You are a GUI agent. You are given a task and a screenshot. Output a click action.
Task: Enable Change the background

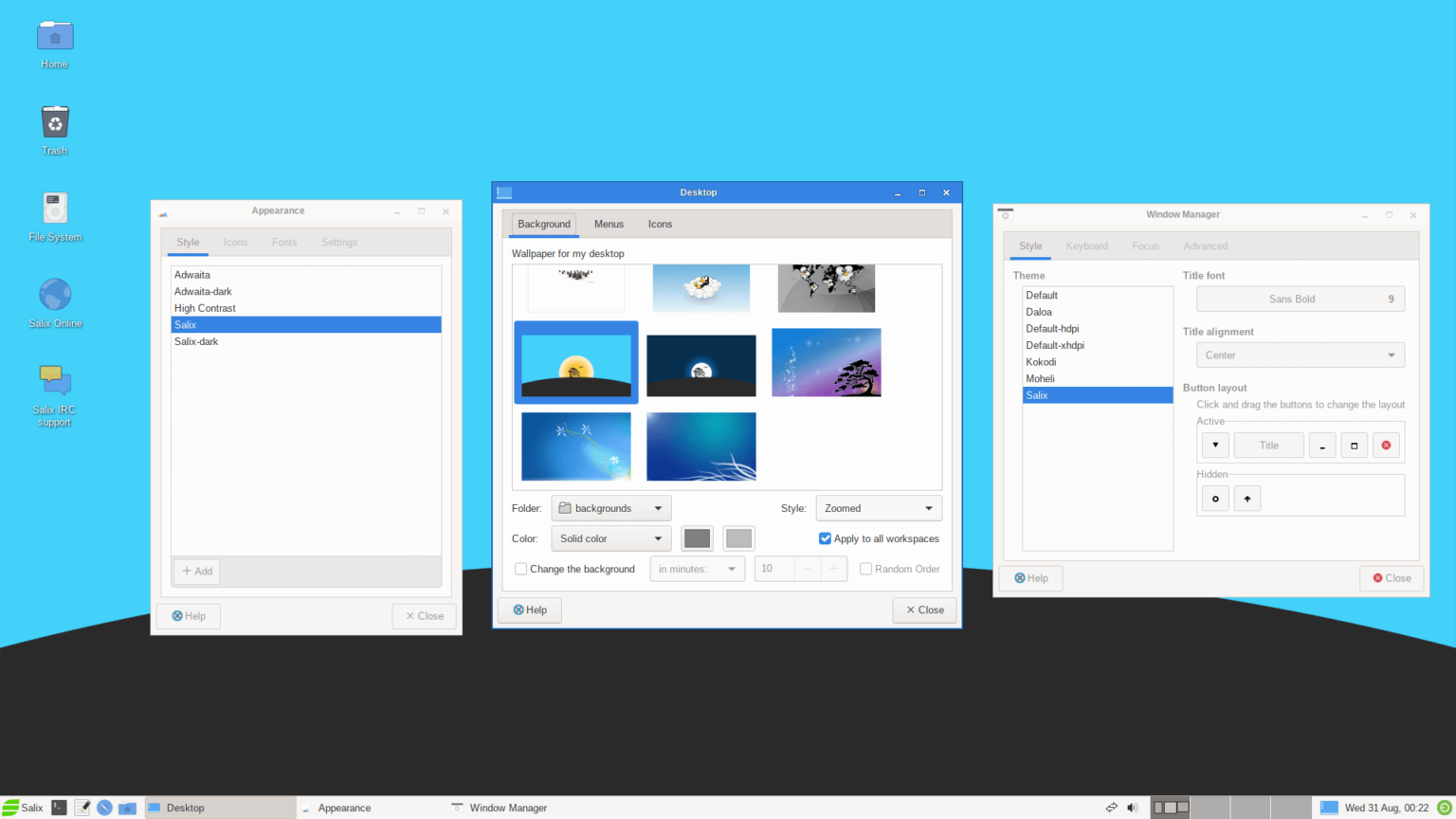point(520,569)
